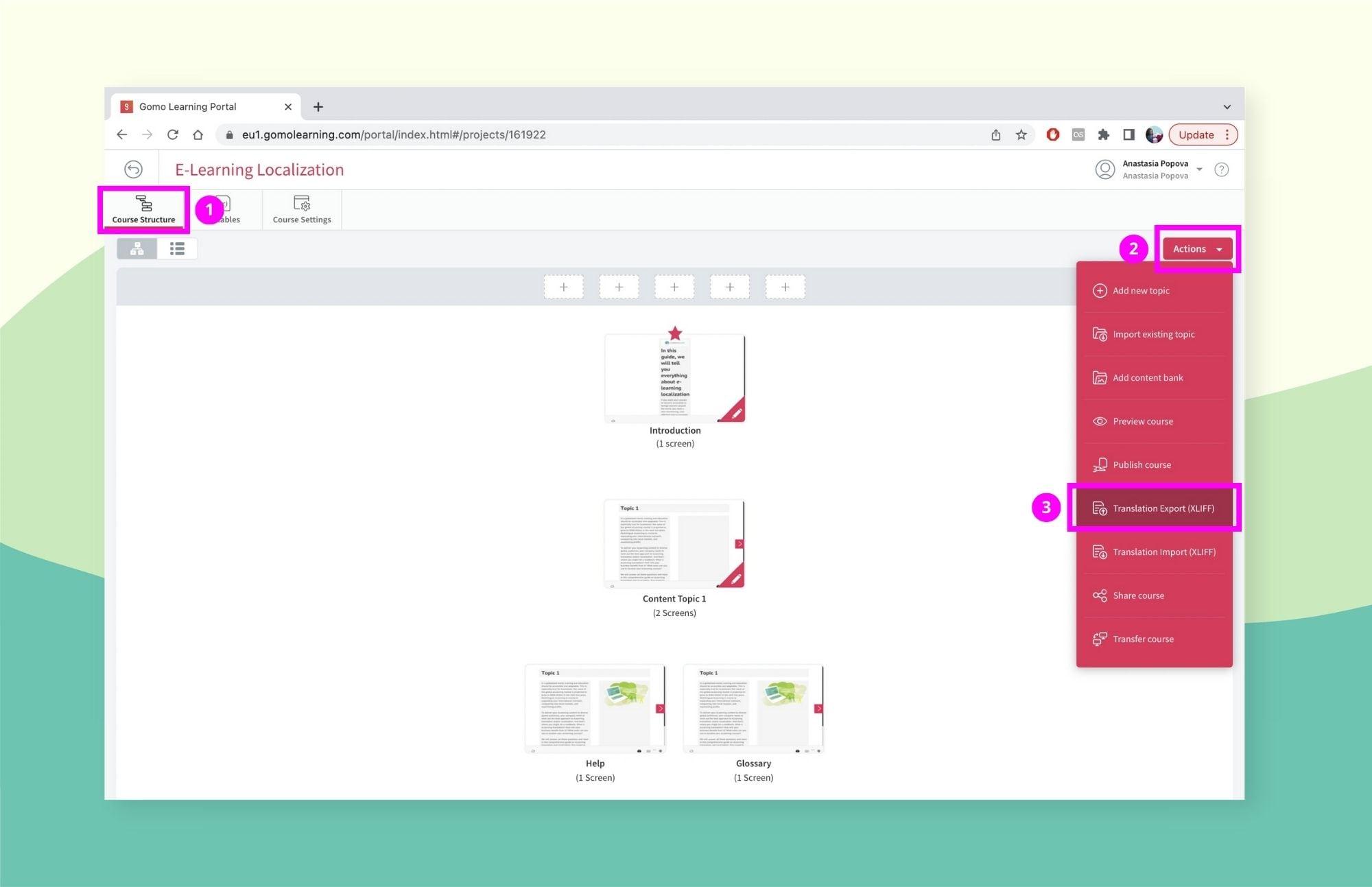Image resolution: width=1372 pixels, height=887 pixels.
Task: Click the help question mark icon
Action: pos(1221,169)
